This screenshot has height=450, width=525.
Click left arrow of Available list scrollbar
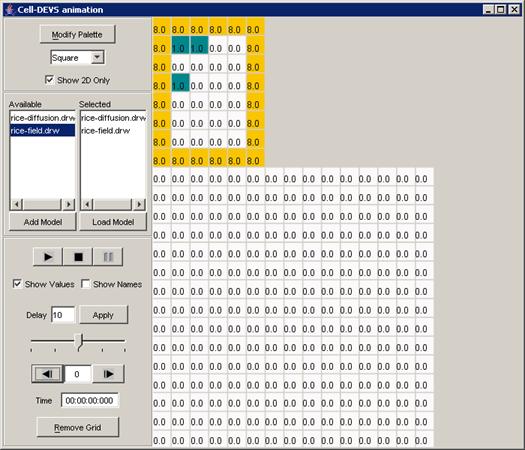16,204
